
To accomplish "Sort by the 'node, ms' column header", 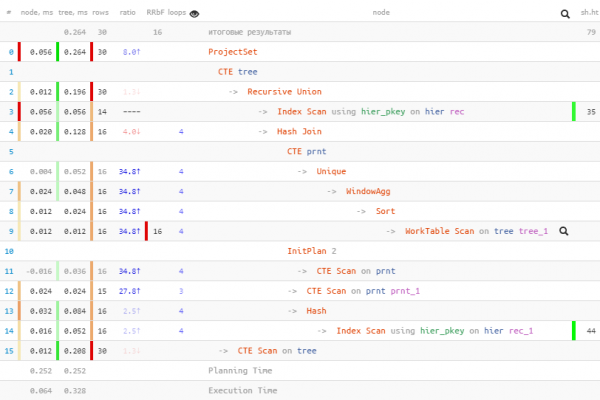I will [38, 14].
